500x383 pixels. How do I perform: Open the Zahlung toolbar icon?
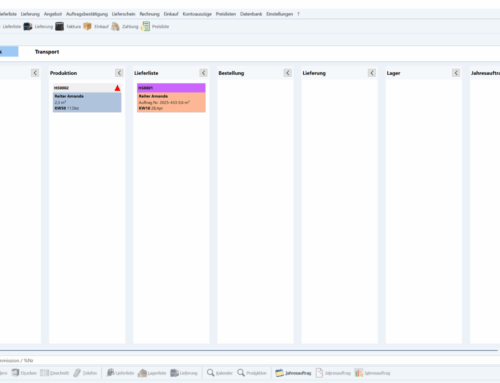coord(115,27)
